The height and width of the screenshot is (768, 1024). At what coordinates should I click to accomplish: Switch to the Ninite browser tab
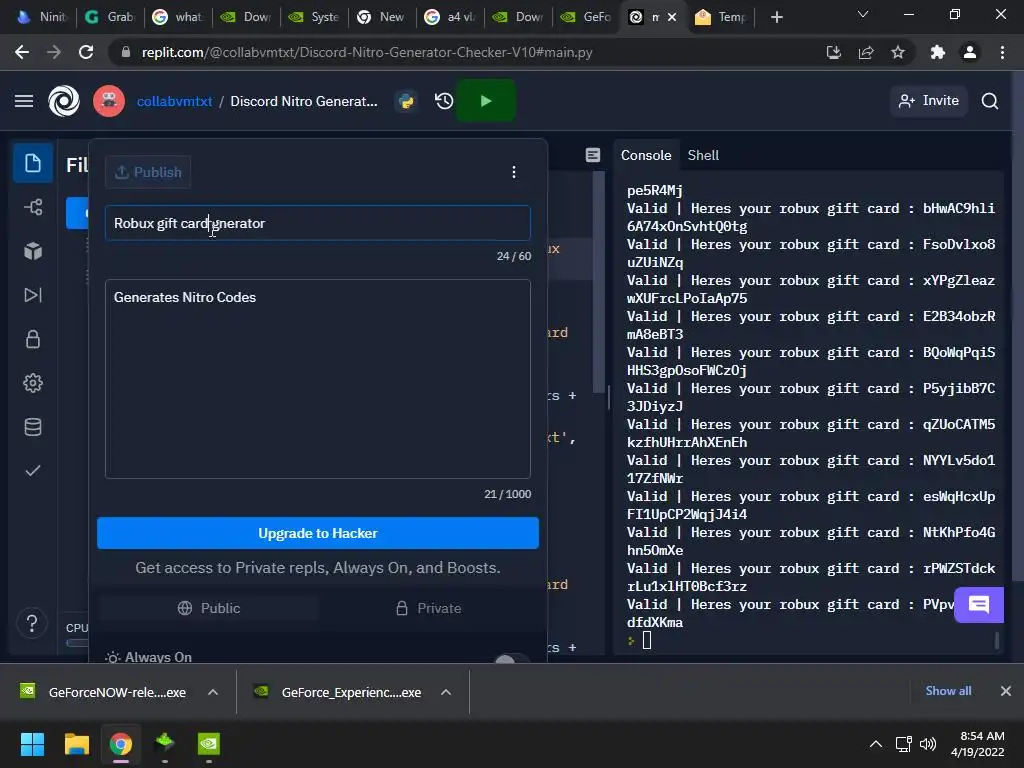click(x=40, y=17)
